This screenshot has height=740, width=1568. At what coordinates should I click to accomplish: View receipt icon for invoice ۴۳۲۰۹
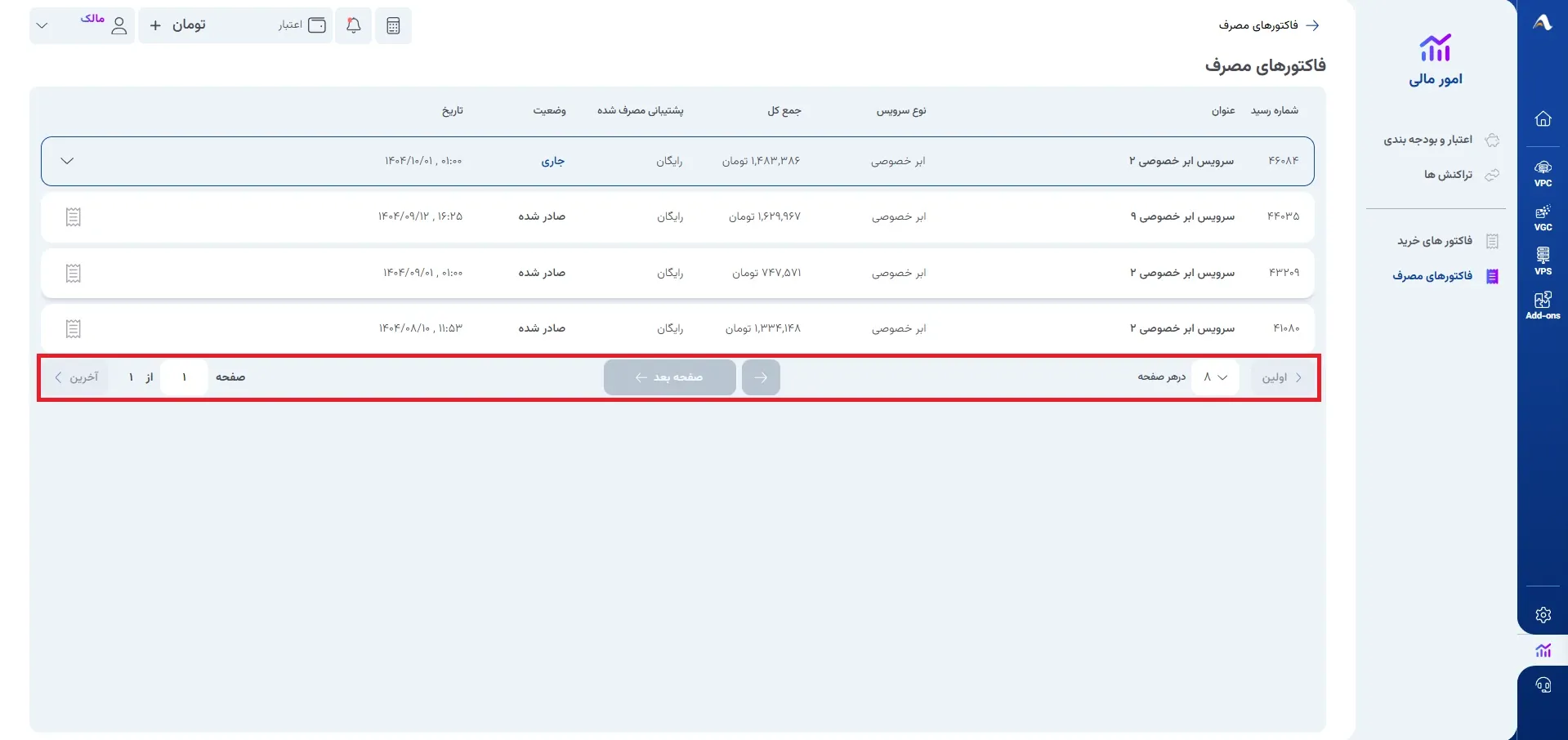pos(74,273)
